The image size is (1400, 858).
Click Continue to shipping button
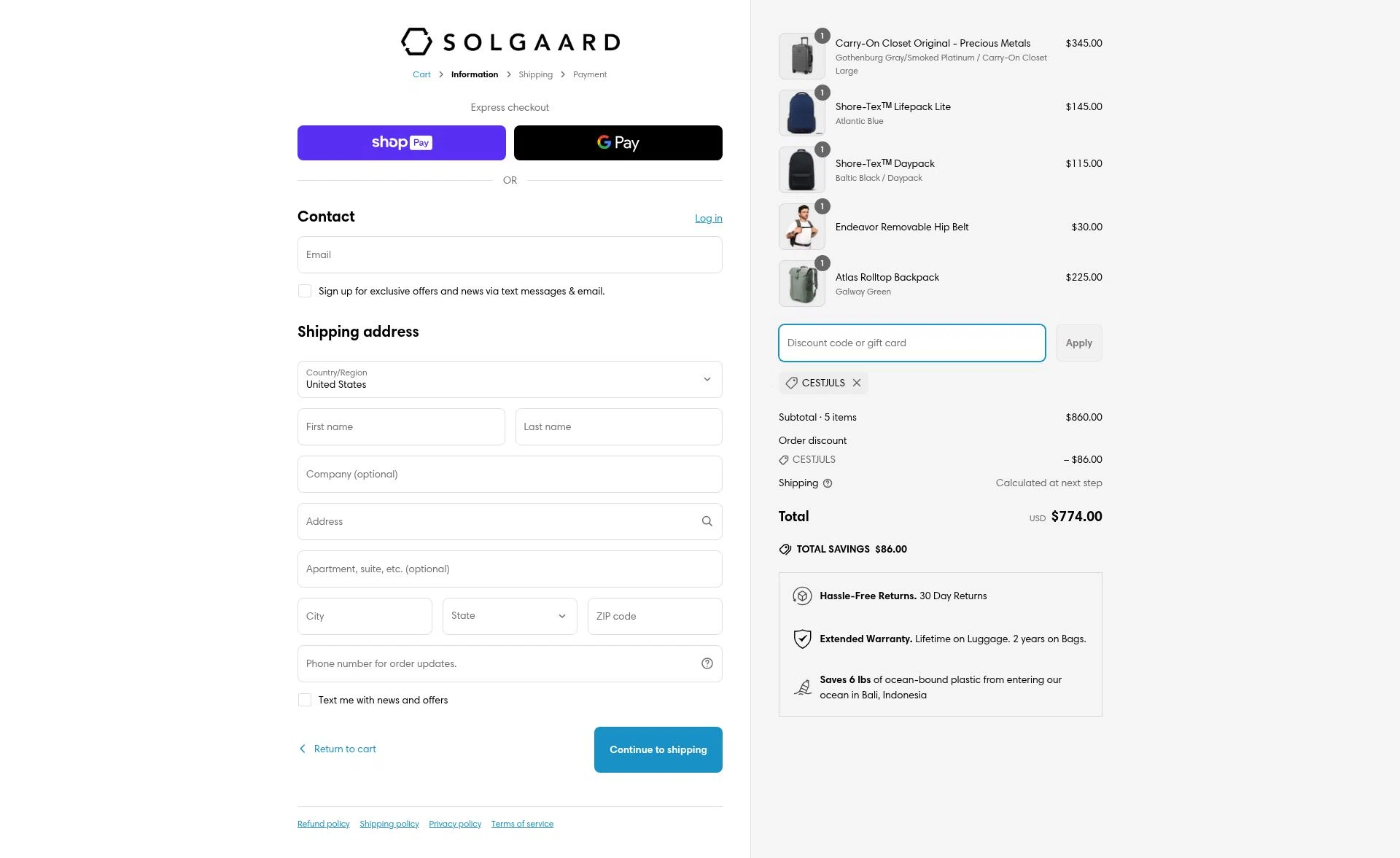point(658,749)
